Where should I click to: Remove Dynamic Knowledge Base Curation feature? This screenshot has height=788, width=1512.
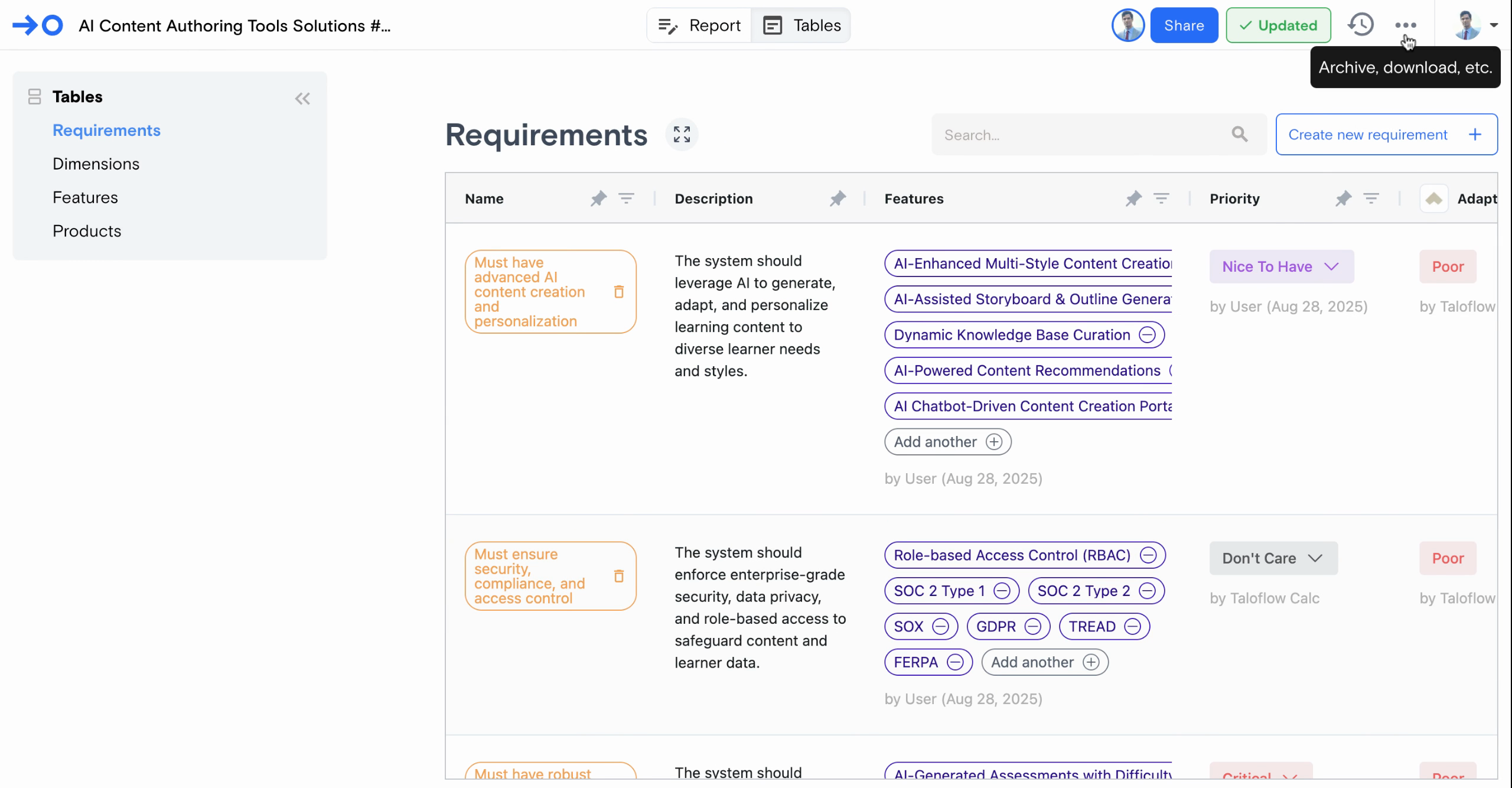(x=1147, y=335)
